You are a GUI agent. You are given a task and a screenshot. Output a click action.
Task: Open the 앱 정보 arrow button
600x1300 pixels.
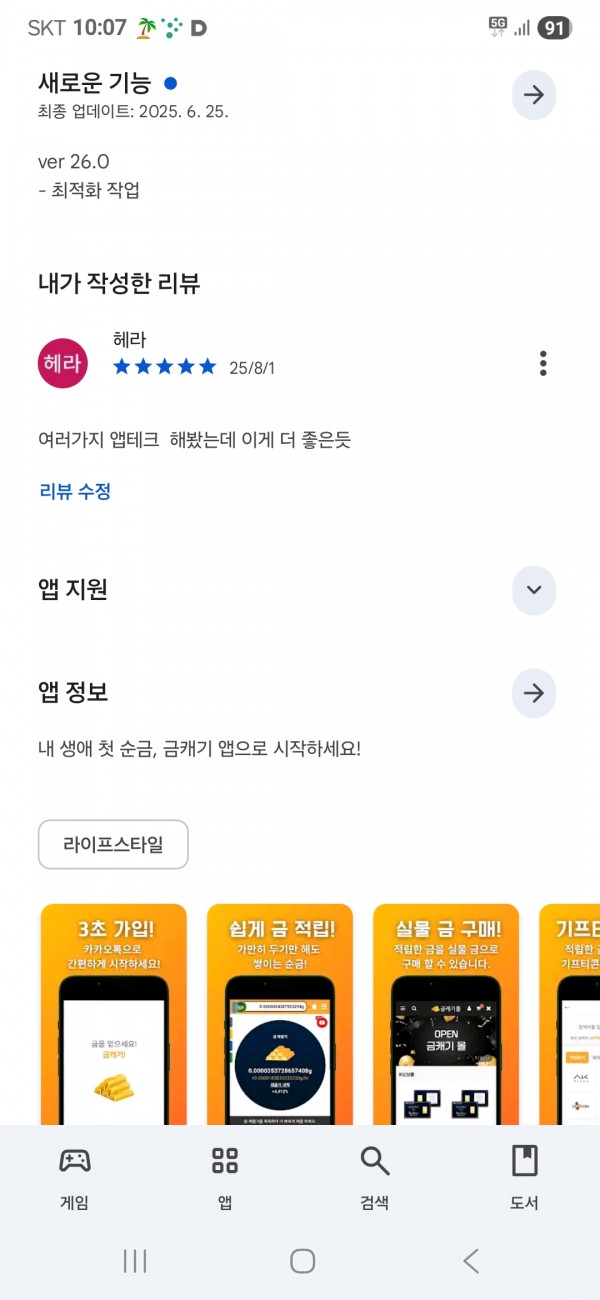534,693
